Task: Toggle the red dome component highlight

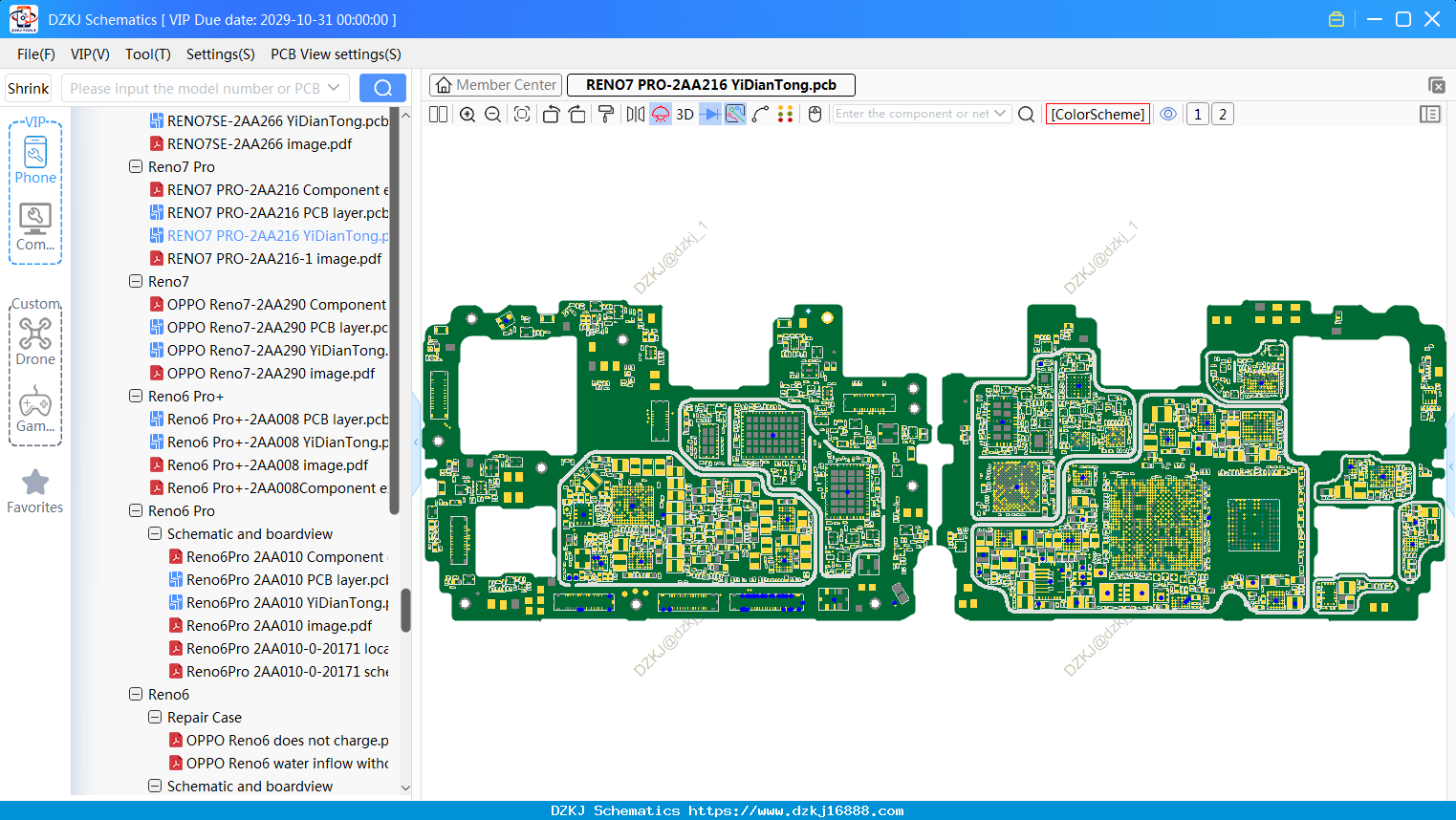Action: pos(661,114)
